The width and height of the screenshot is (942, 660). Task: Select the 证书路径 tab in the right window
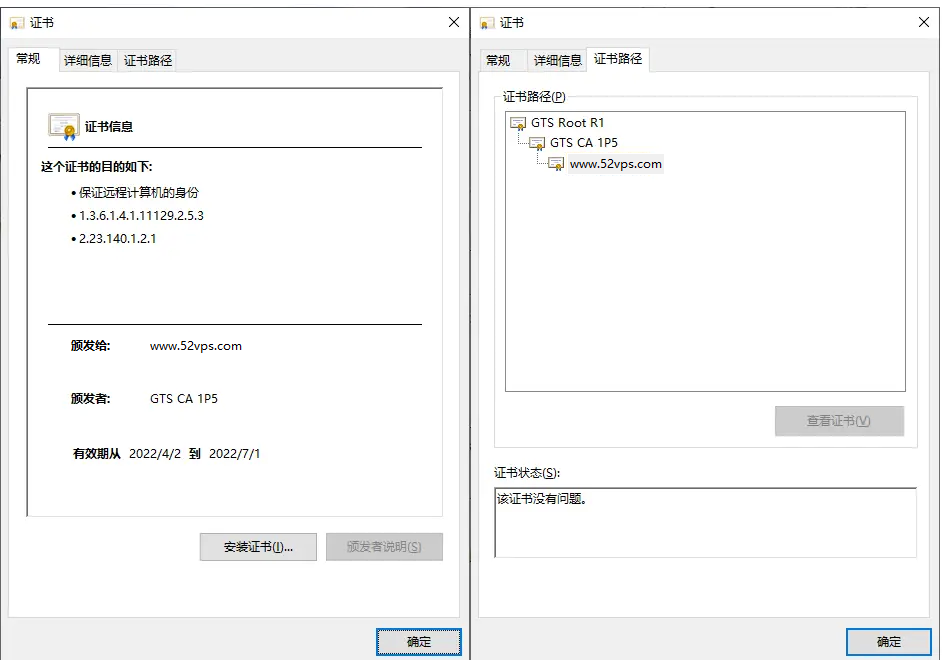pos(618,59)
